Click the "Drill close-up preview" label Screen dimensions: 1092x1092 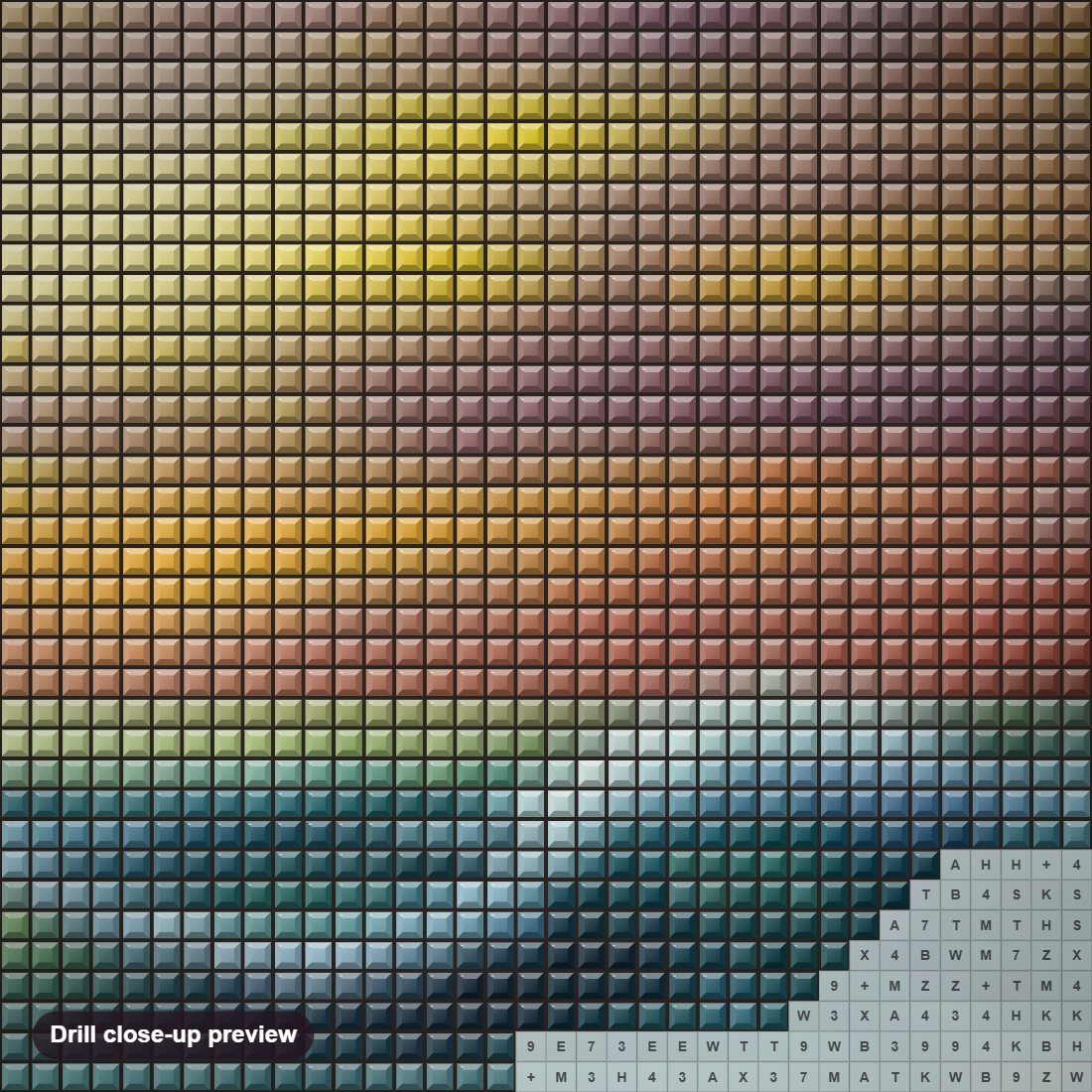tap(174, 1034)
